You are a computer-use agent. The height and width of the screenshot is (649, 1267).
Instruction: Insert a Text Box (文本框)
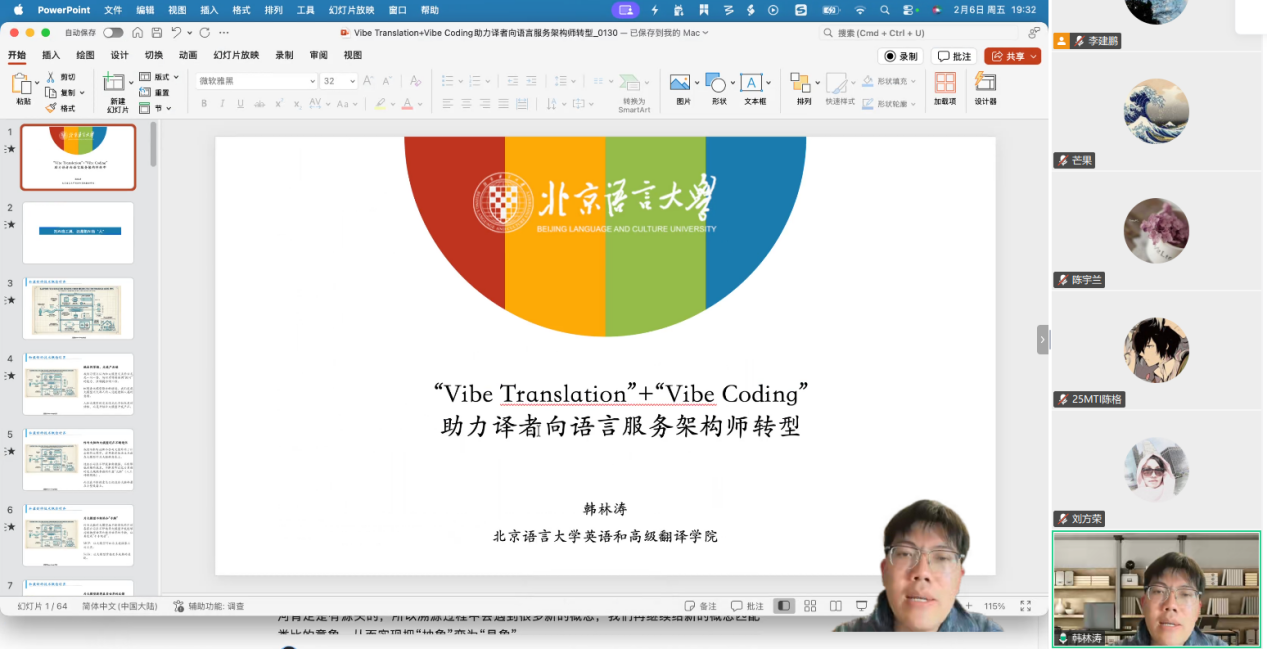coord(754,88)
